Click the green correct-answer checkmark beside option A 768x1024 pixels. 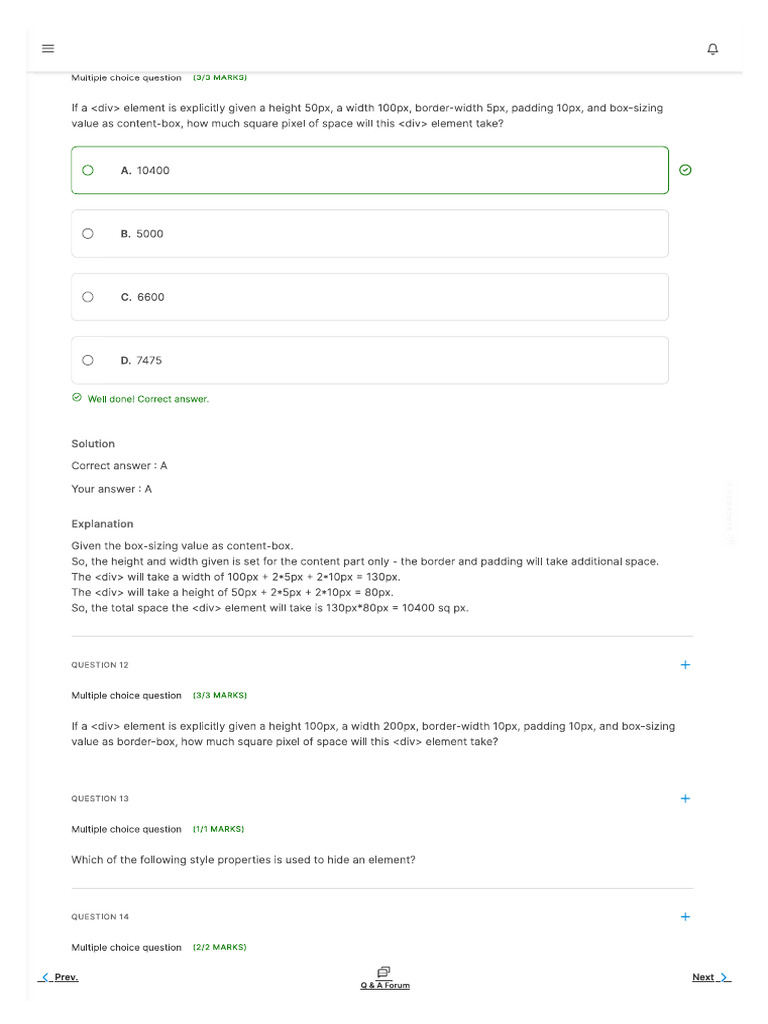point(685,170)
